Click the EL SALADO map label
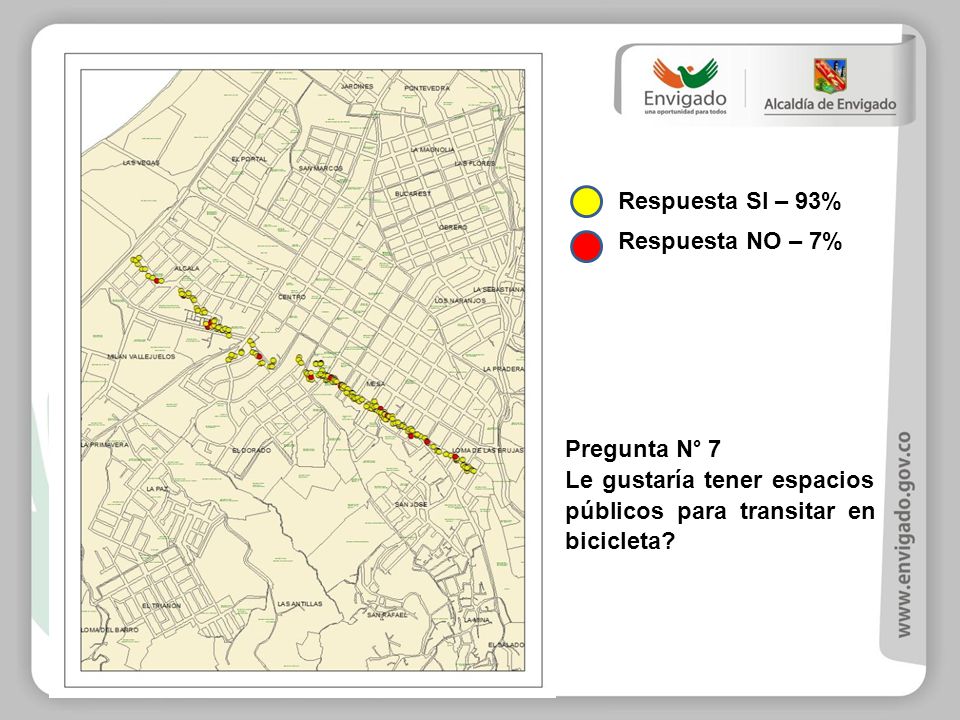The image size is (960, 720). click(x=506, y=645)
